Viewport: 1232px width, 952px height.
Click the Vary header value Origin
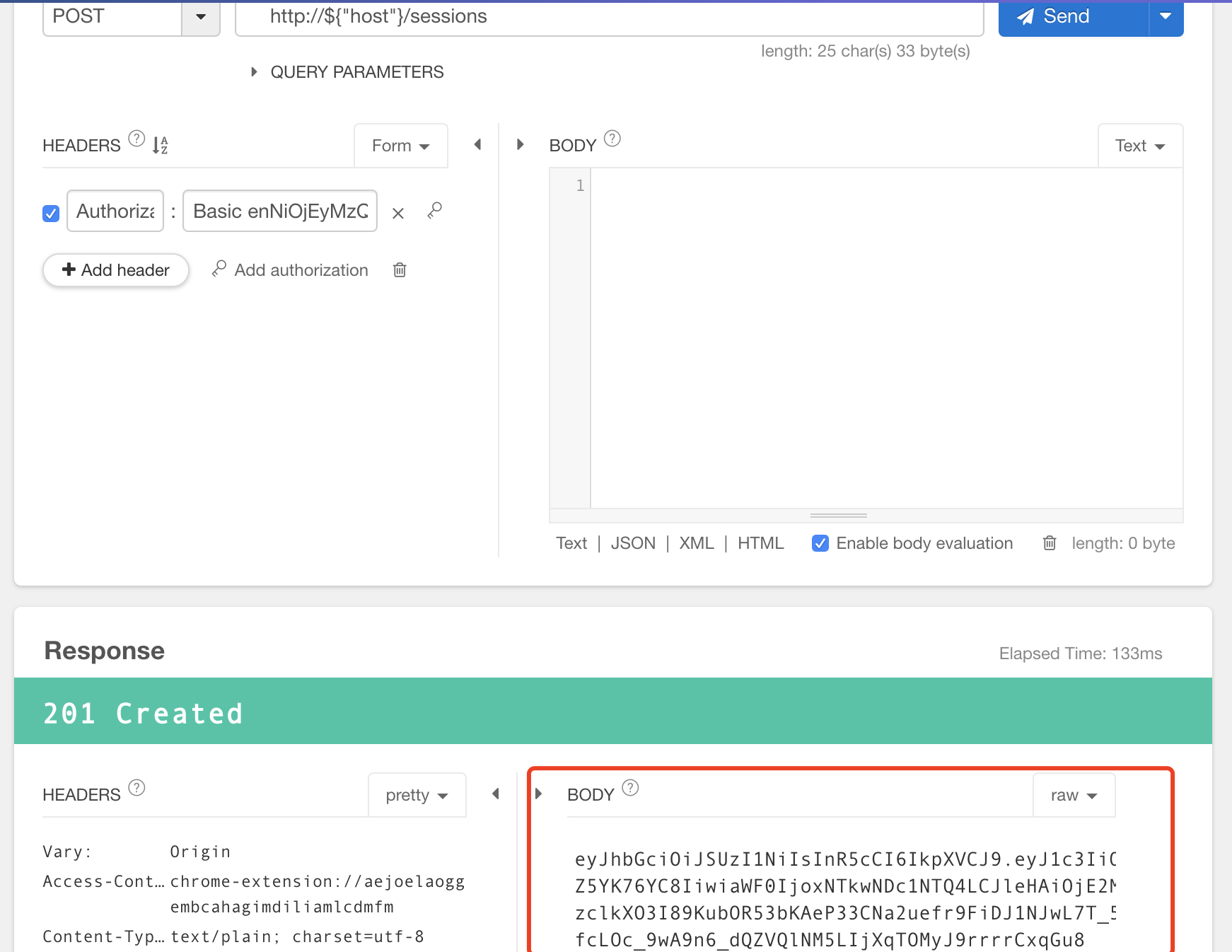tap(200, 852)
